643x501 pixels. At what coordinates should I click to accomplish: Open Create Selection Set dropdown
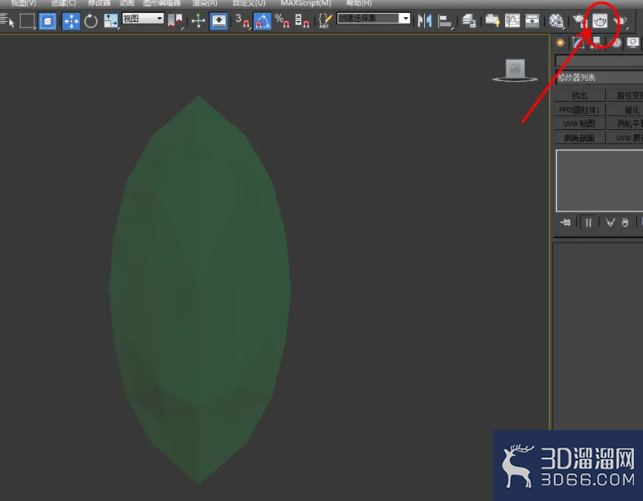pos(373,18)
